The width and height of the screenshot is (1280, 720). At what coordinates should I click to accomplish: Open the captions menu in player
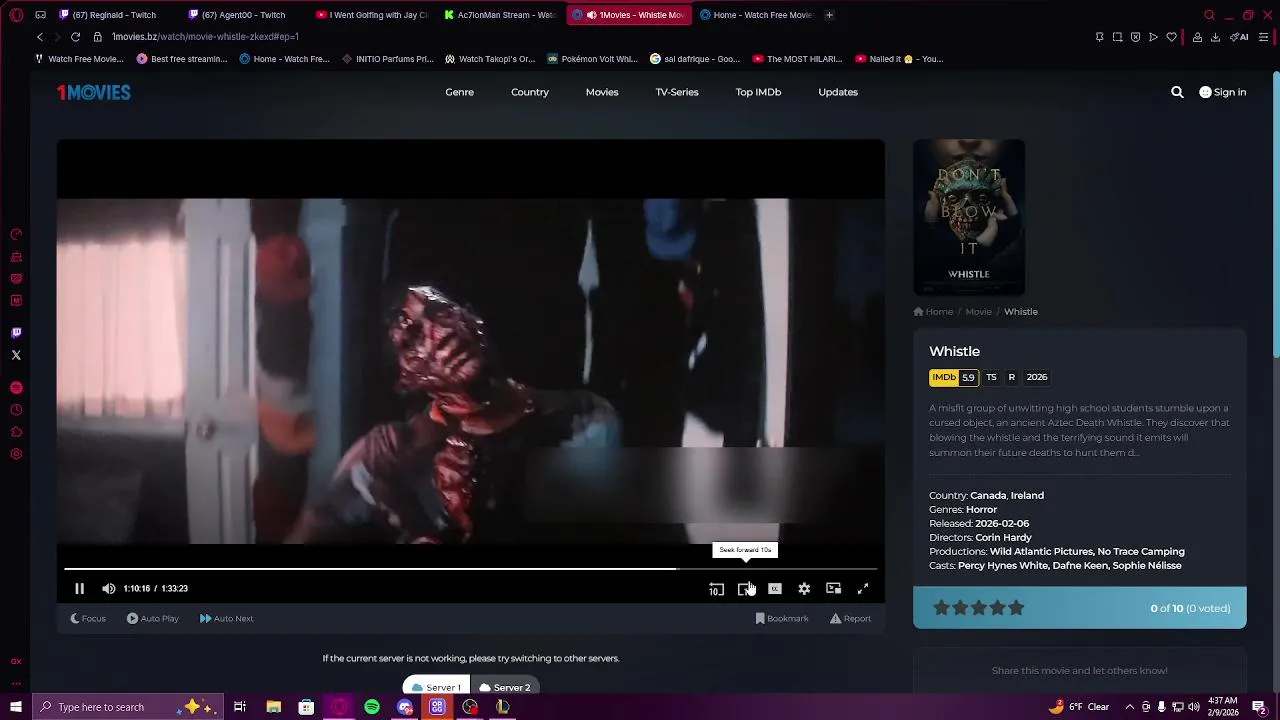coord(774,589)
